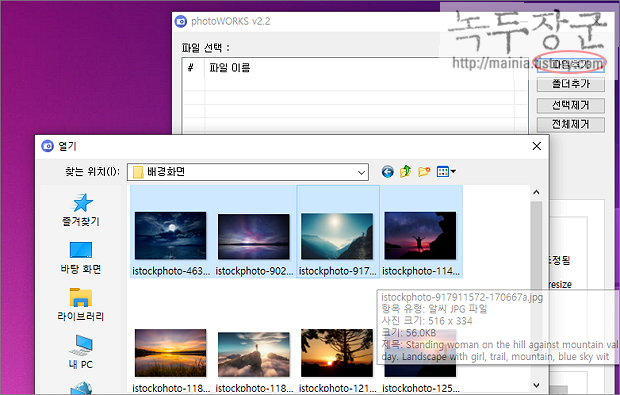Click the # column header in photoWORKS
Screen dimensions: 620x395
click(x=191, y=68)
